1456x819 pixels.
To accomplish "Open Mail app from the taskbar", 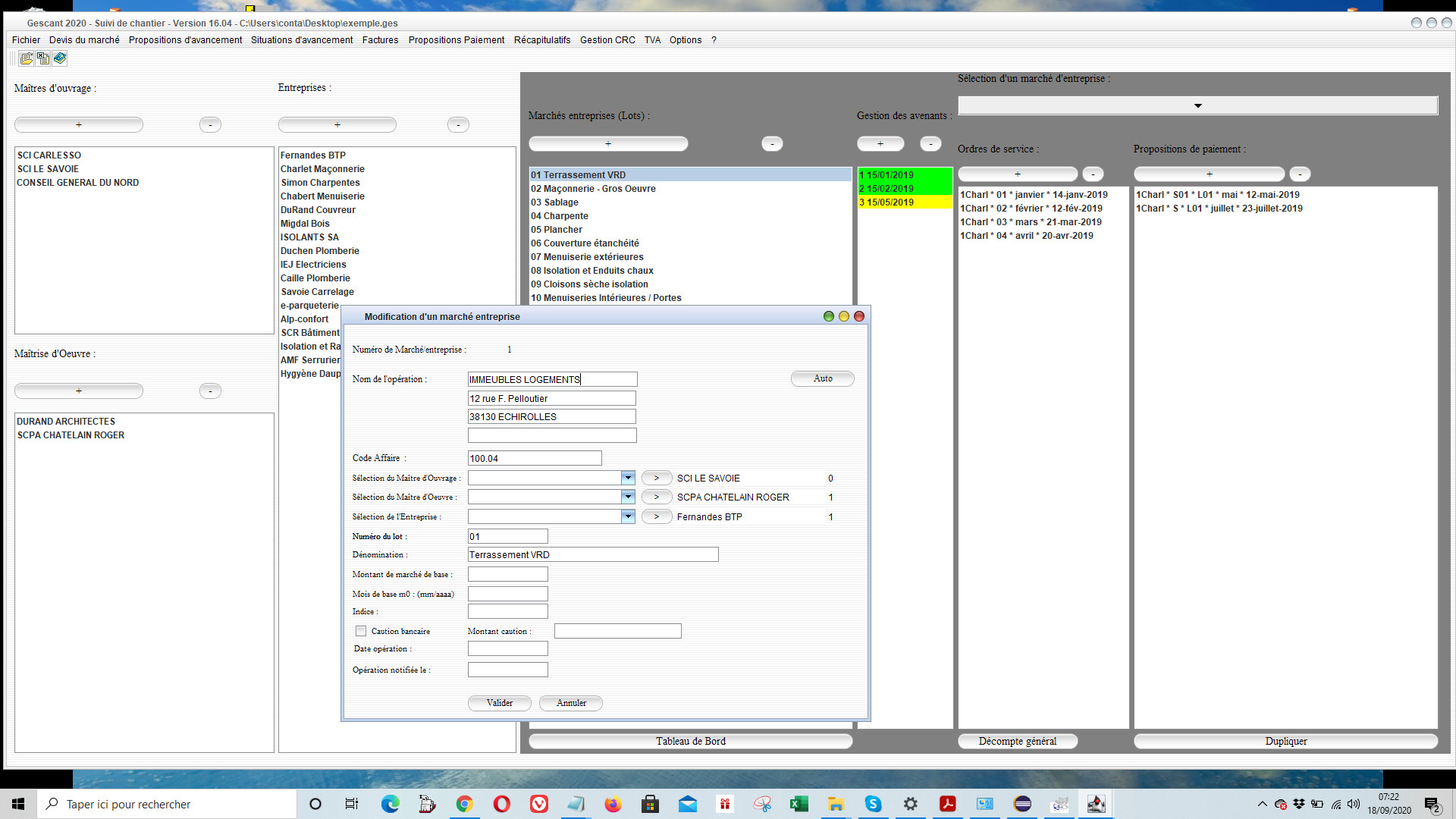I will click(x=687, y=804).
